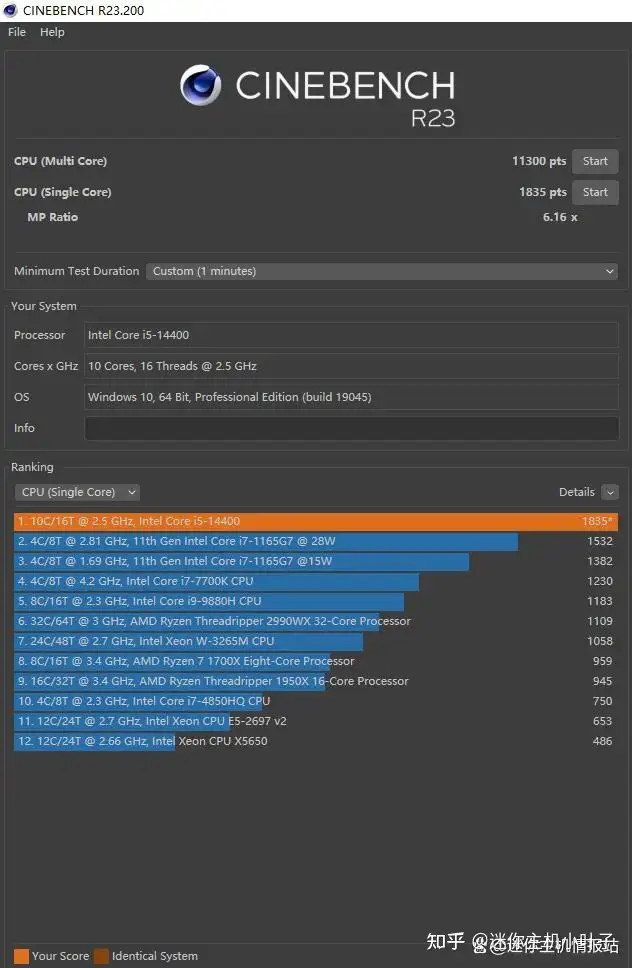Click score 486 in ranking list
The width and height of the screenshot is (632, 968).
click(602, 741)
